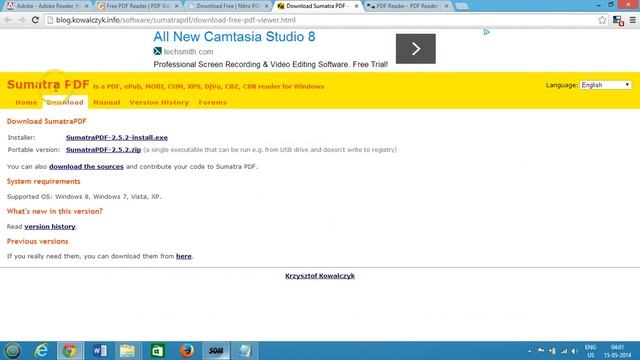The height and width of the screenshot is (360, 640).
Task: Close the Download Sumatra PDF tab
Action: [x=356, y=6]
